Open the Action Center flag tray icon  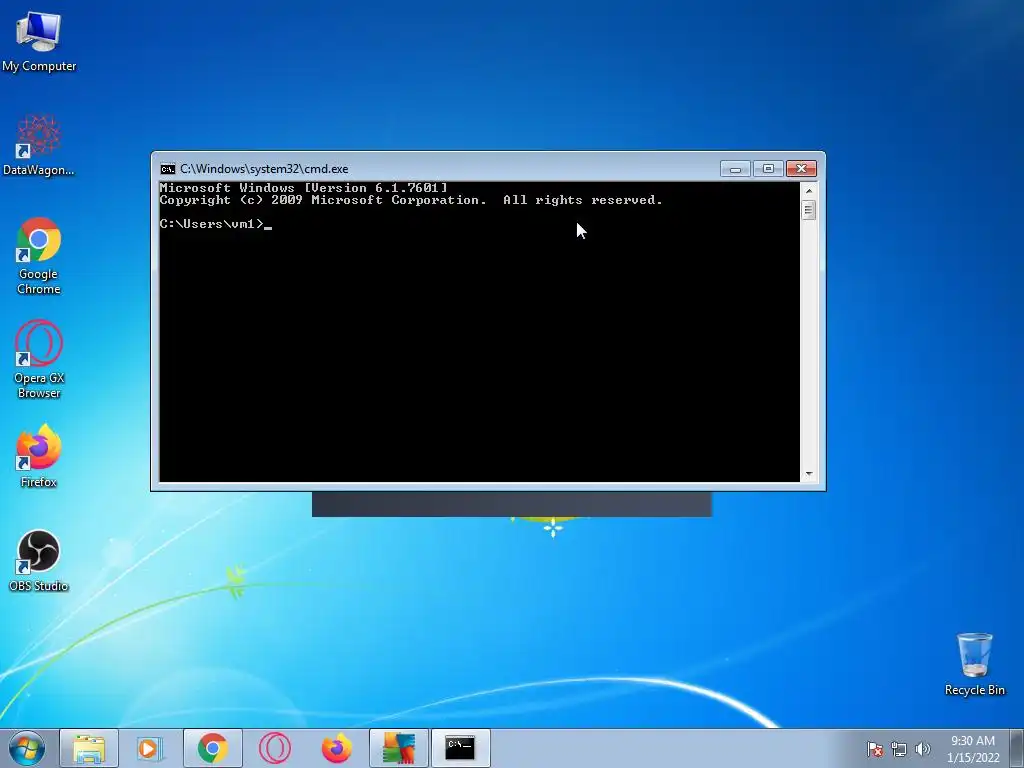click(874, 749)
